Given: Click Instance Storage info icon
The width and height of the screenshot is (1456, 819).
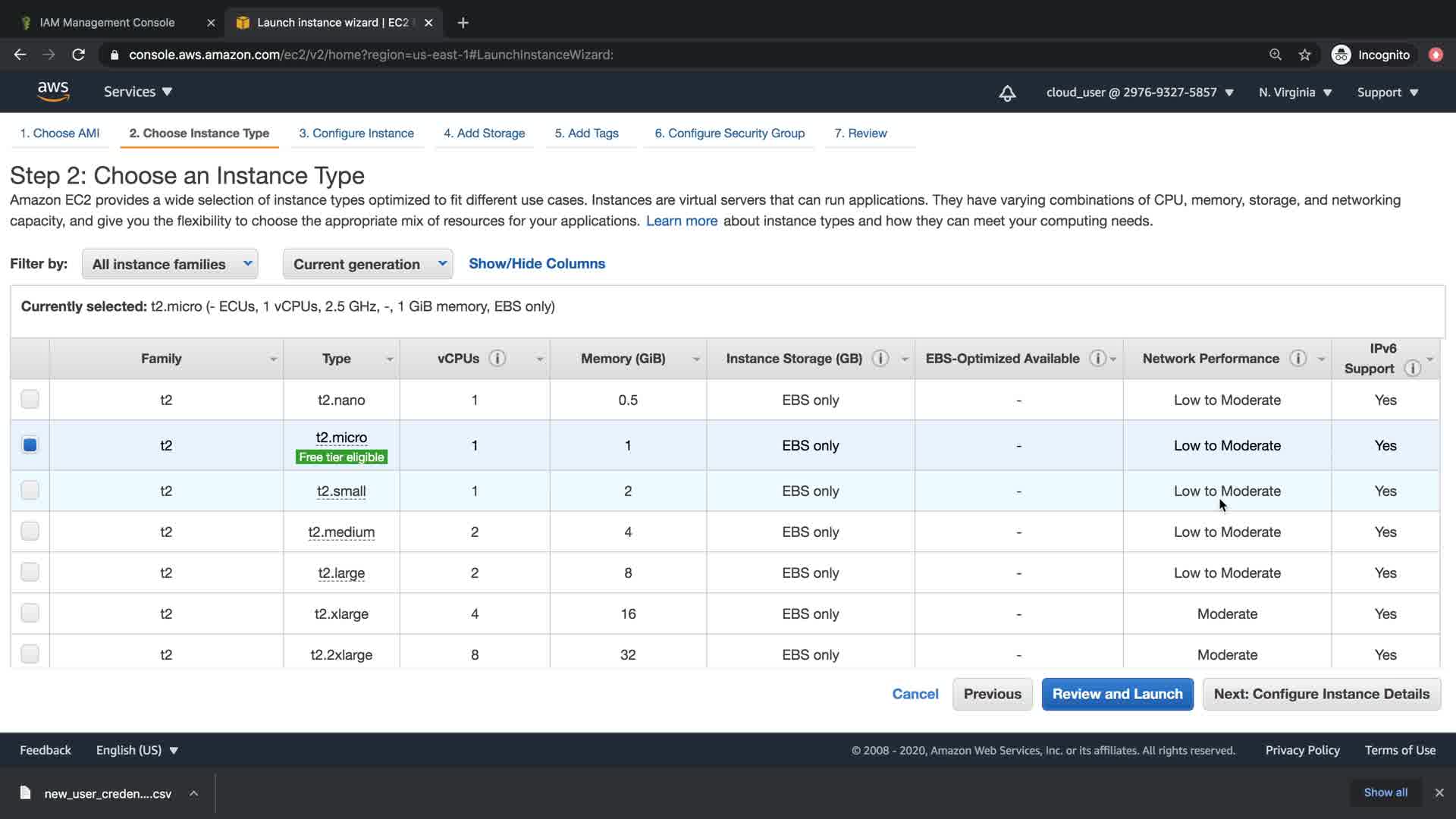Looking at the screenshot, I should (x=880, y=359).
